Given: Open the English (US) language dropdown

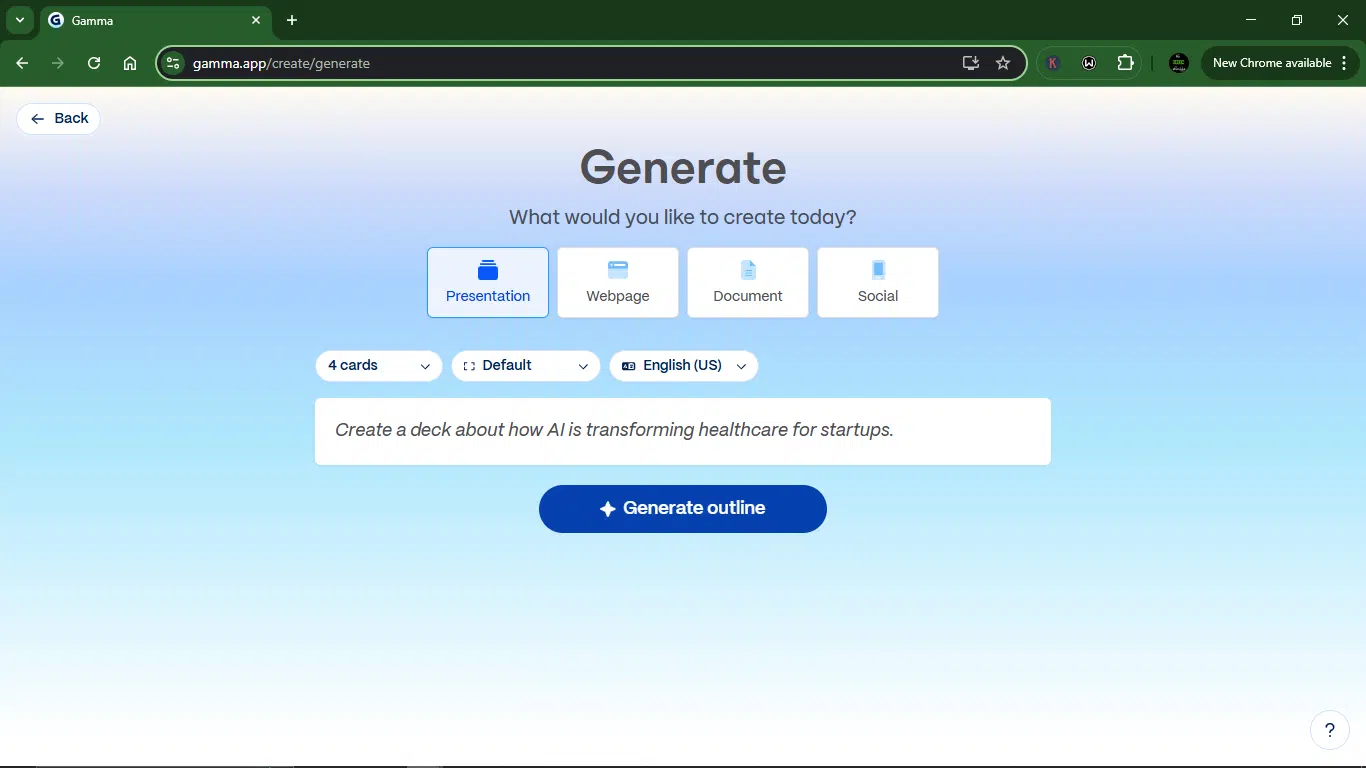Looking at the screenshot, I should [684, 366].
